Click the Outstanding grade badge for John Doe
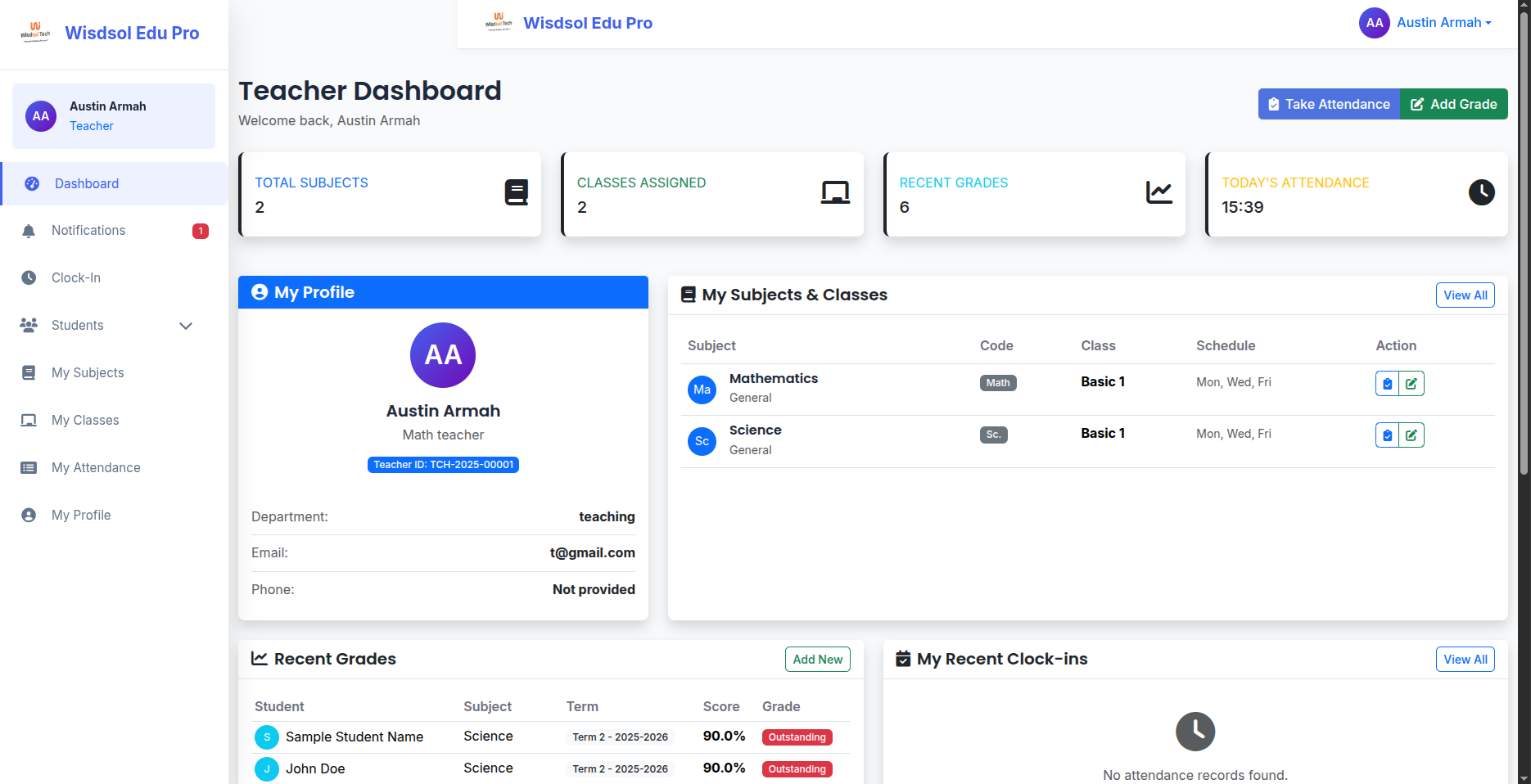 [x=797, y=768]
